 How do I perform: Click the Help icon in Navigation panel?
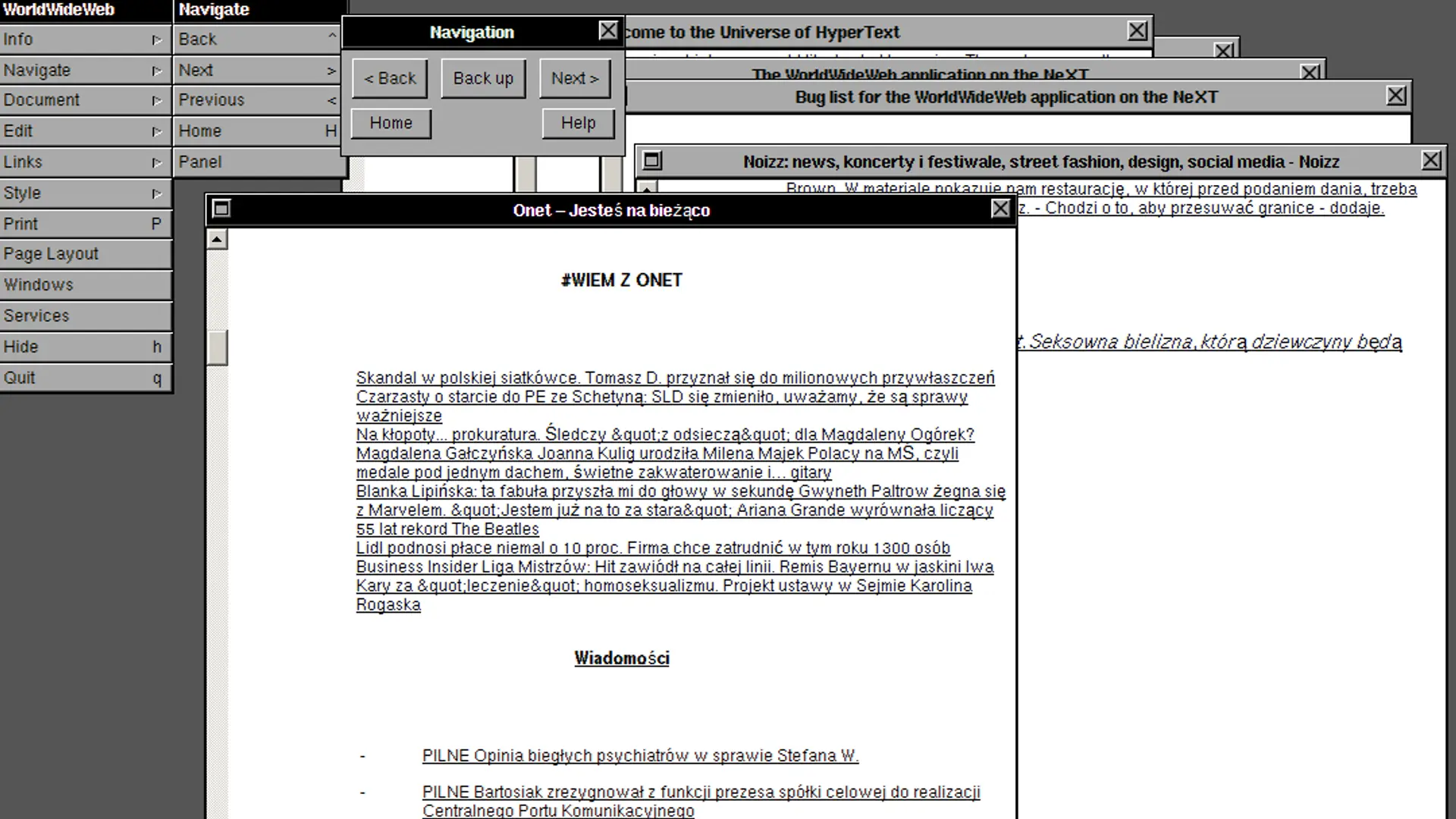pos(578,121)
